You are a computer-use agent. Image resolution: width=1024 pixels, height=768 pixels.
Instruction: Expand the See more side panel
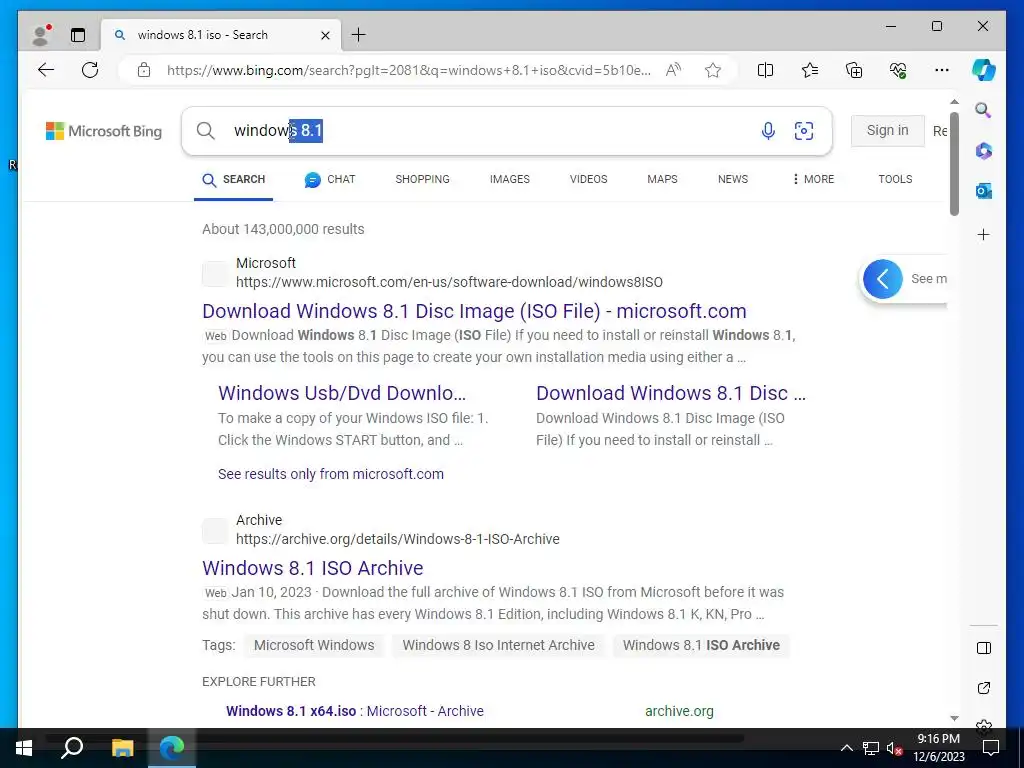[883, 279]
